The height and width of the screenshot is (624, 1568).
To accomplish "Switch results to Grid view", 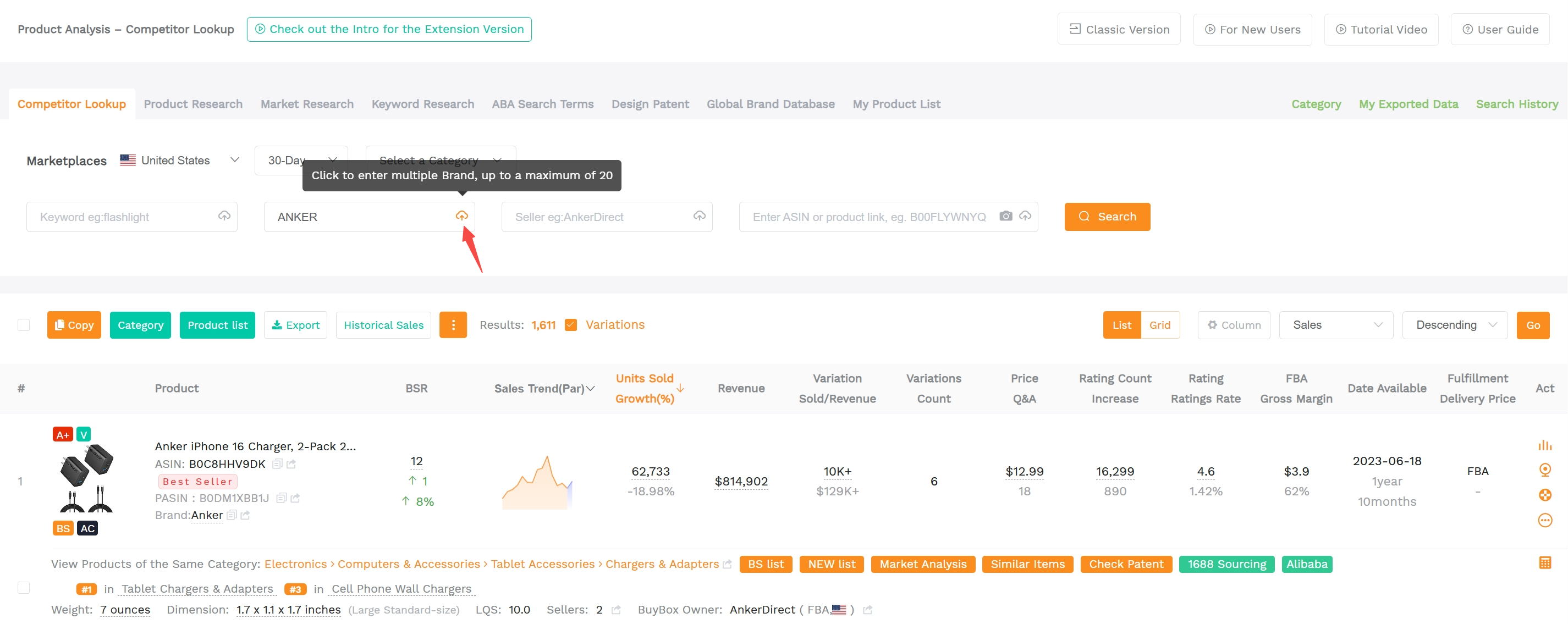I will coord(1159,325).
